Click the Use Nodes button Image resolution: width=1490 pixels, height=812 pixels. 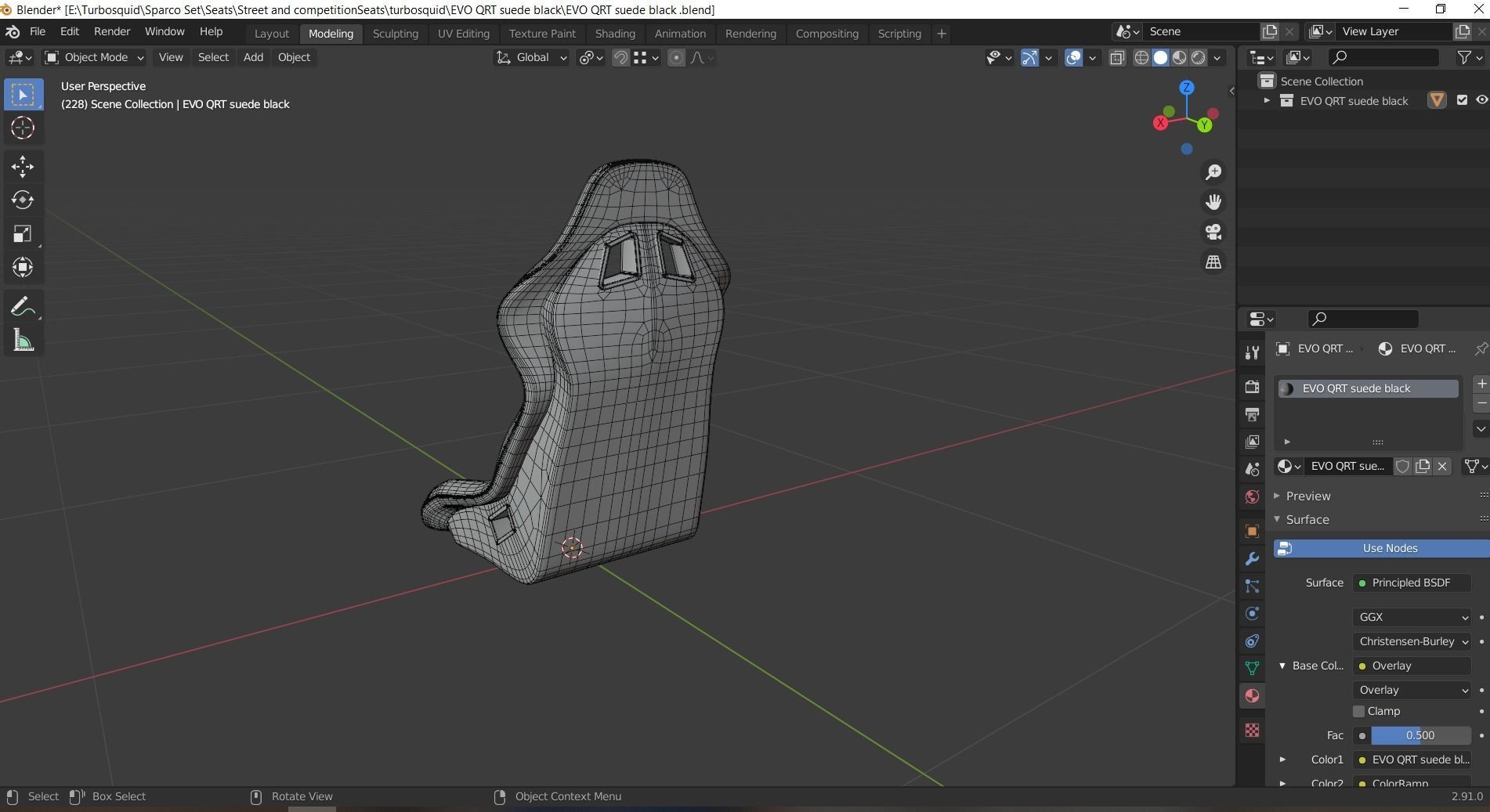(x=1388, y=548)
